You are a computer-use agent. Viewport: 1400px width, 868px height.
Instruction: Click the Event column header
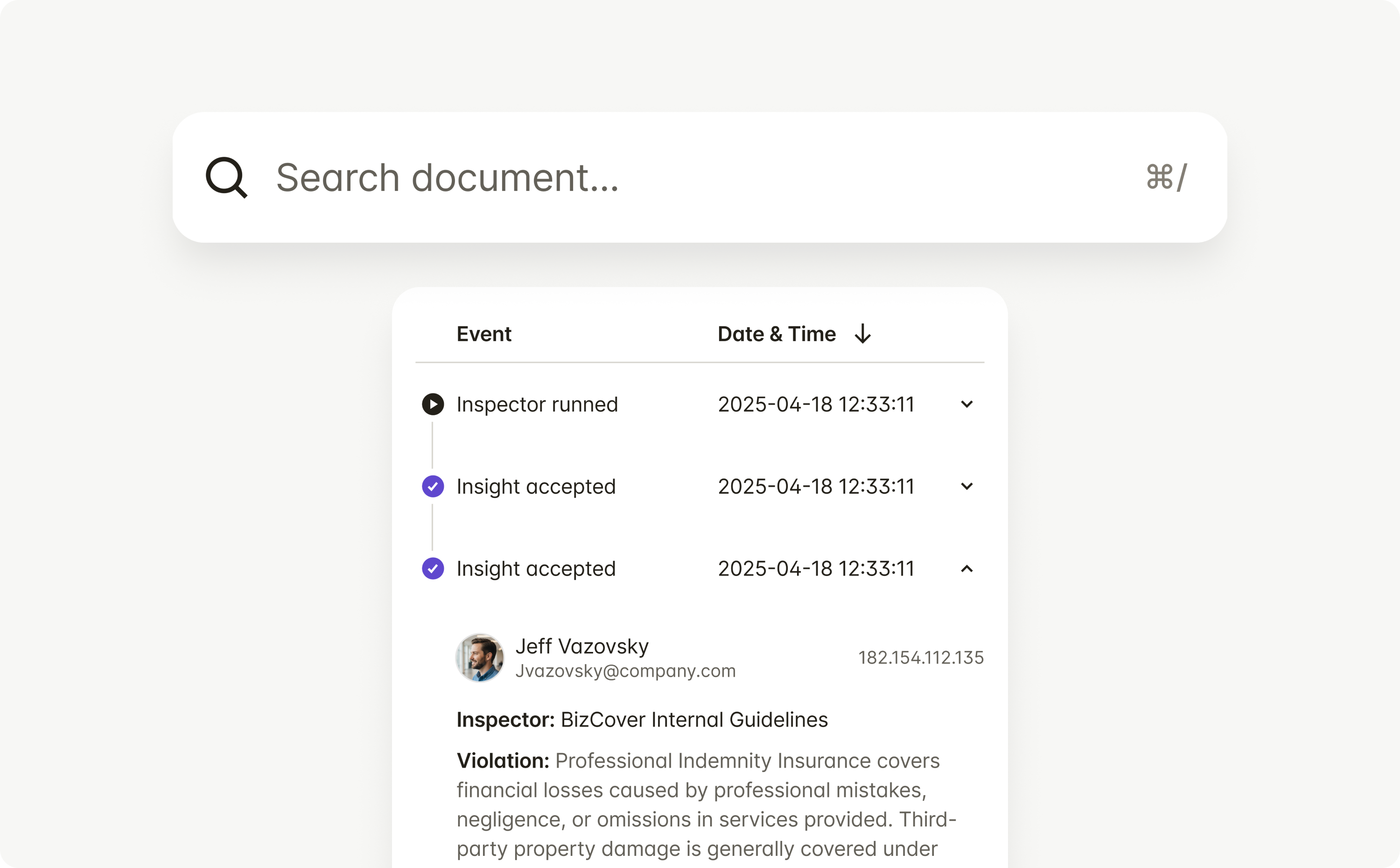483,334
